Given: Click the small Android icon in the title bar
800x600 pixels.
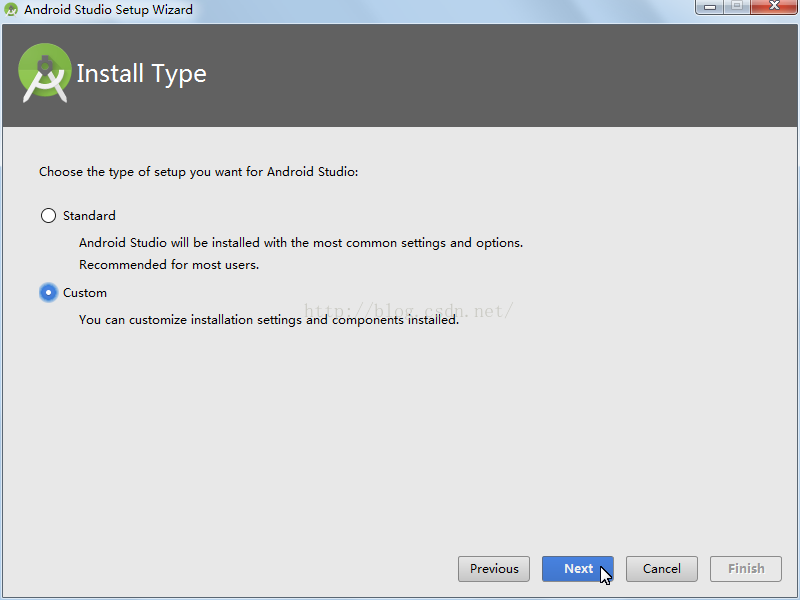Looking at the screenshot, I should coord(12,10).
